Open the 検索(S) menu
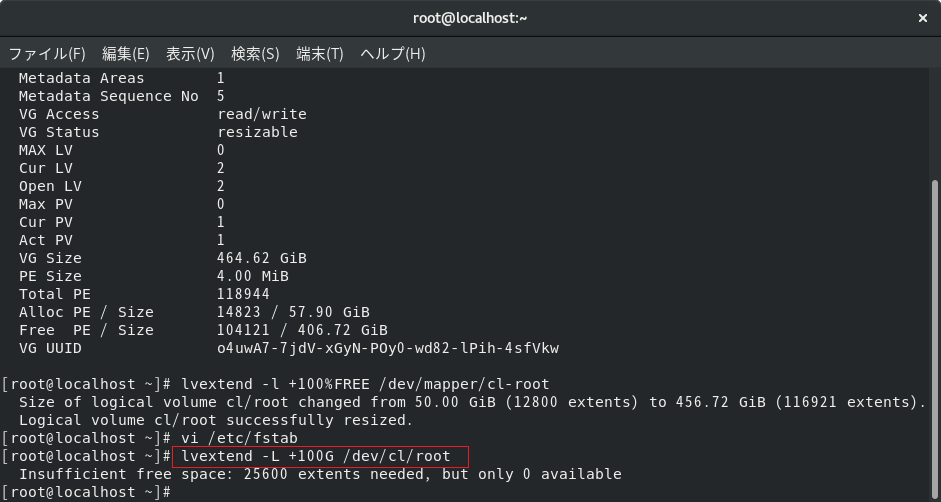 tap(255, 54)
